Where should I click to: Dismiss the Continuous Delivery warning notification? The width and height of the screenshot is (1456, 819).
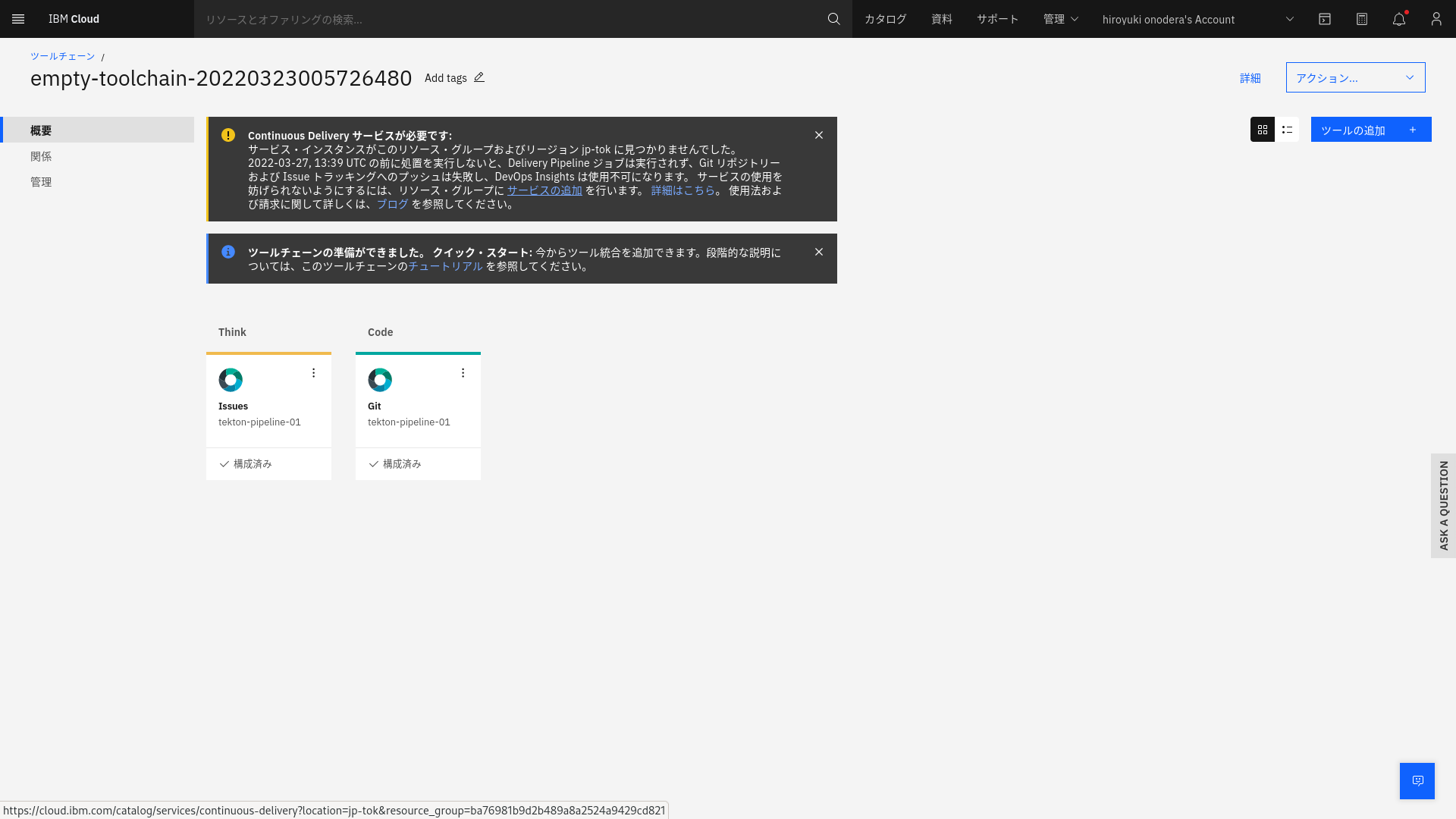(x=818, y=135)
